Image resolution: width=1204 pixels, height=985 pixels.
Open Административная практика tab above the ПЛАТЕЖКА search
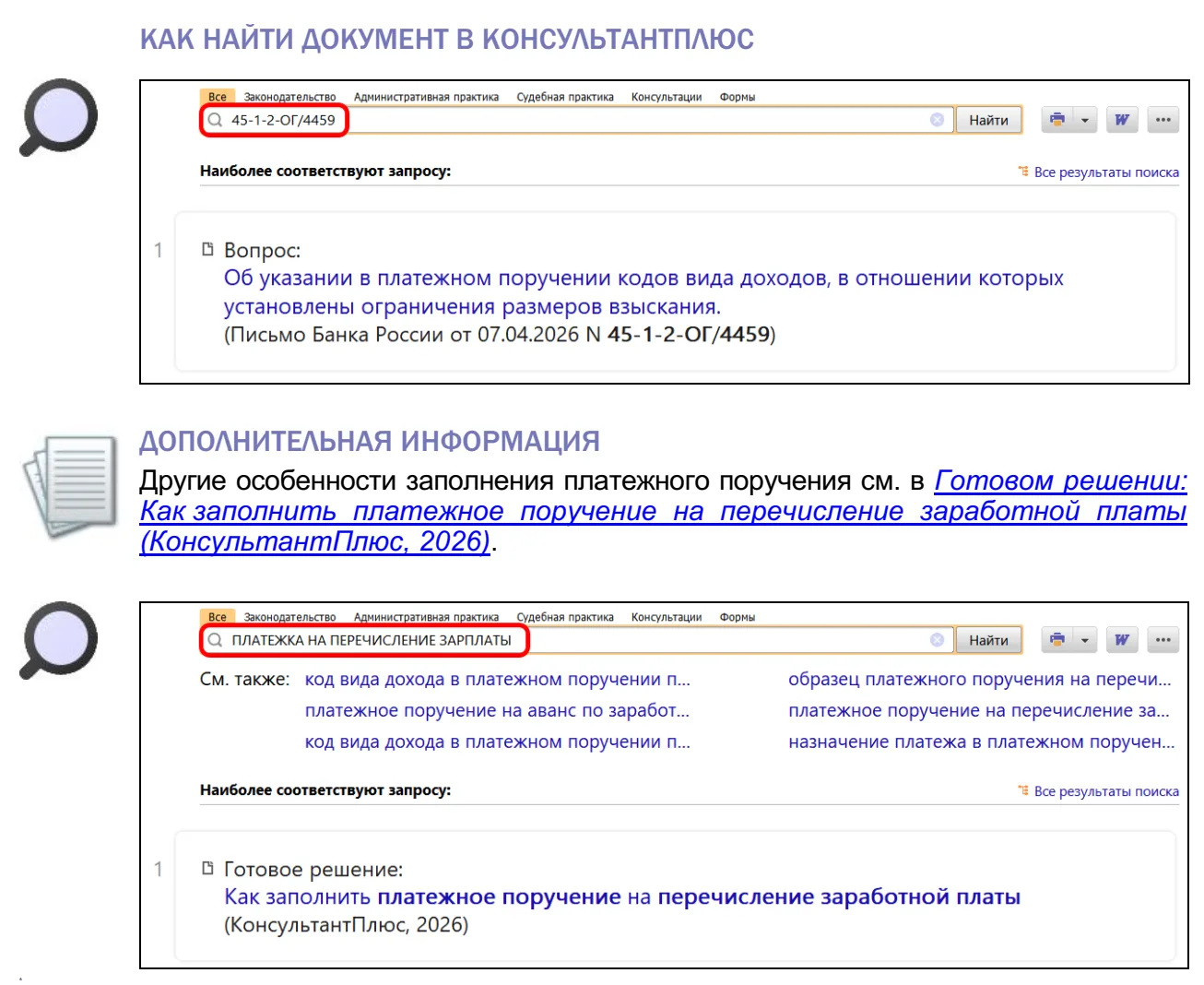pyautogui.click(x=426, y=617)
